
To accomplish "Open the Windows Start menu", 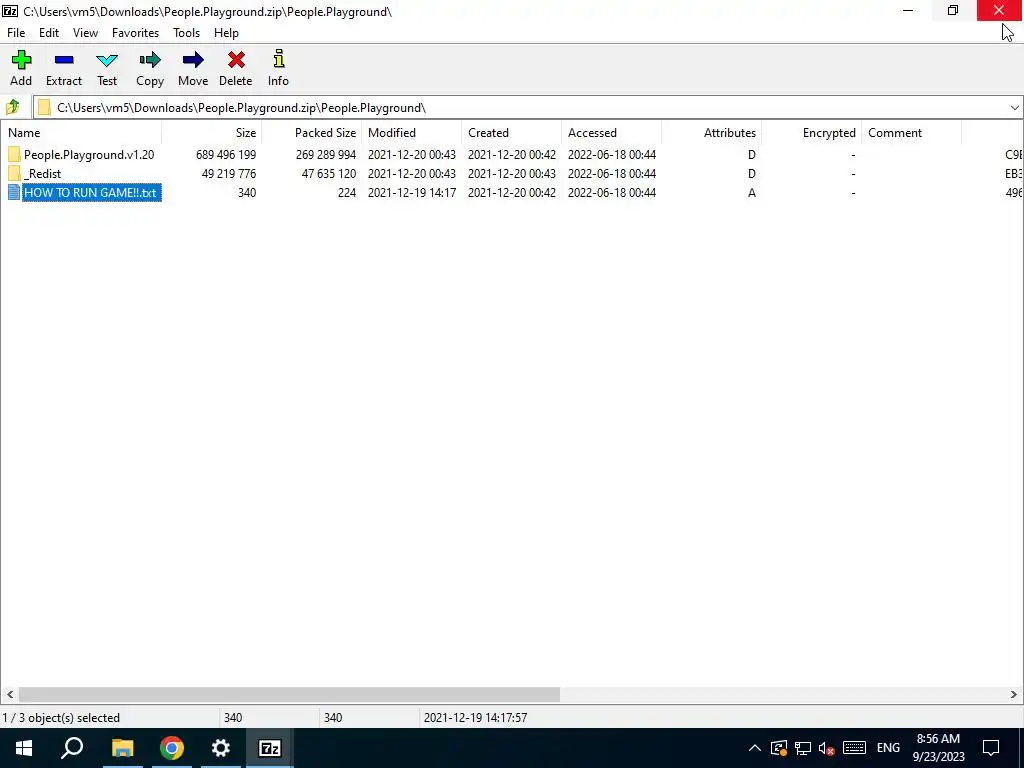I will point(24,748).
